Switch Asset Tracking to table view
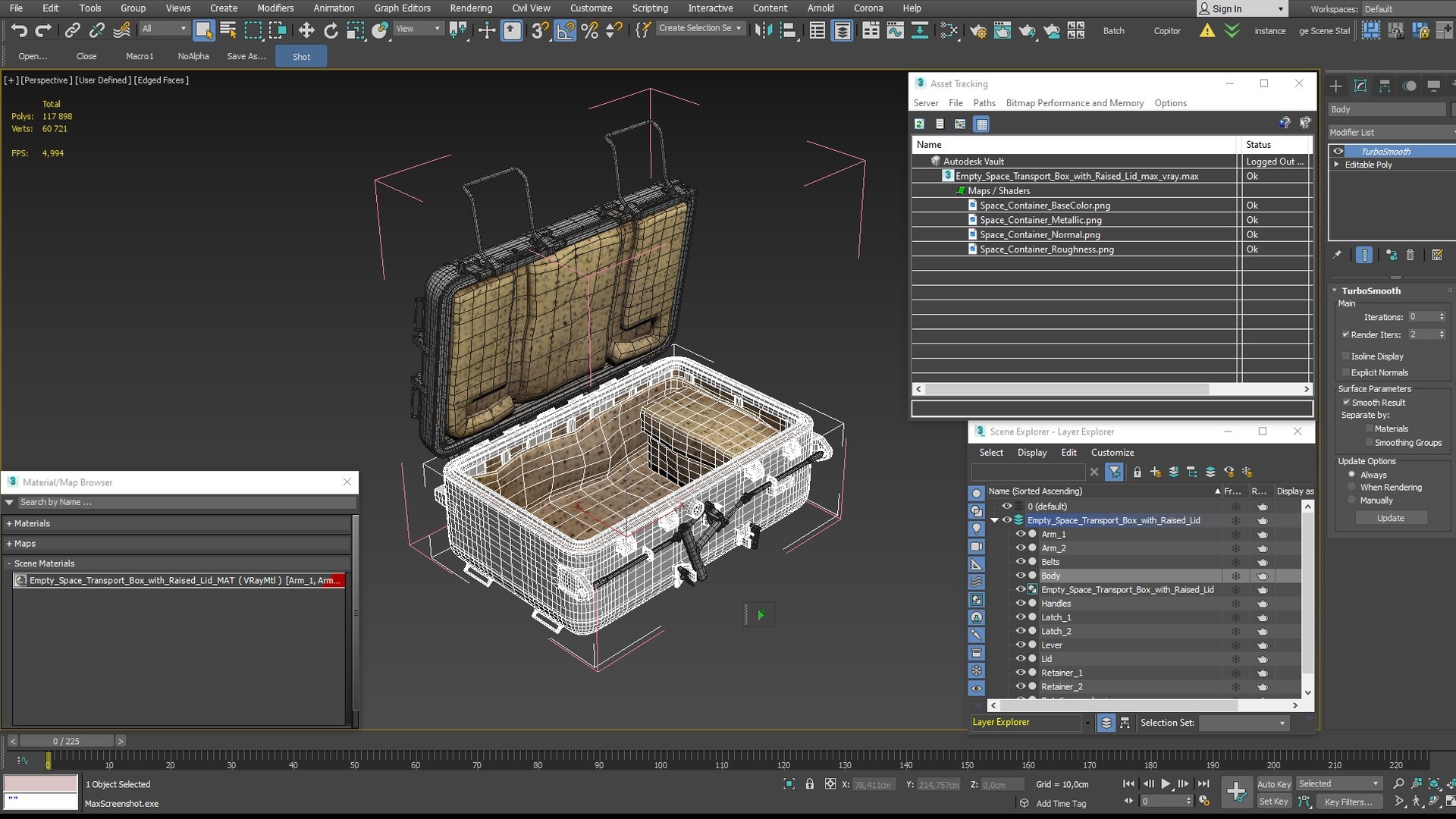The height and width of the screenshot is (819, 1456). click(982, 124)
